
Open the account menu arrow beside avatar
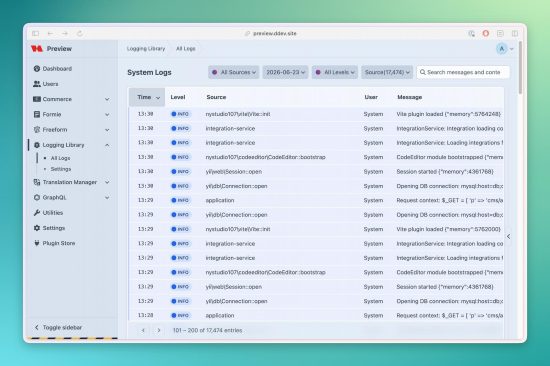tap(511, 49)
